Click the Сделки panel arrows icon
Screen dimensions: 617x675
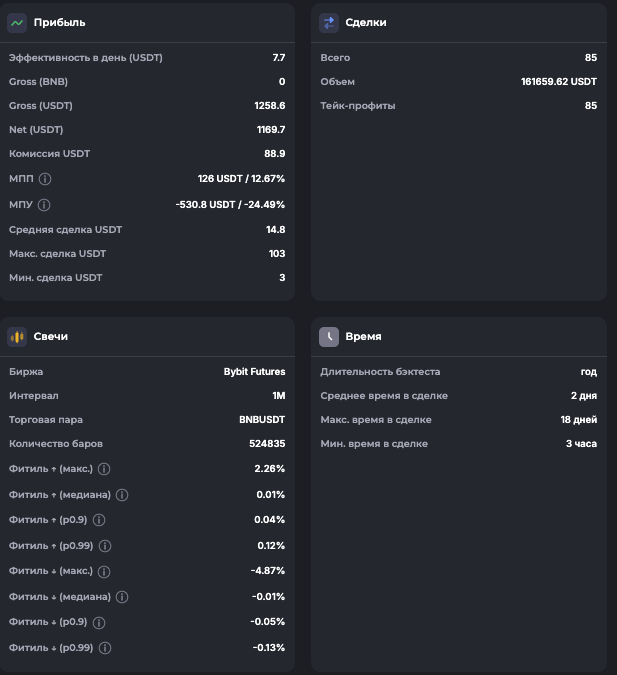(329, 22)
